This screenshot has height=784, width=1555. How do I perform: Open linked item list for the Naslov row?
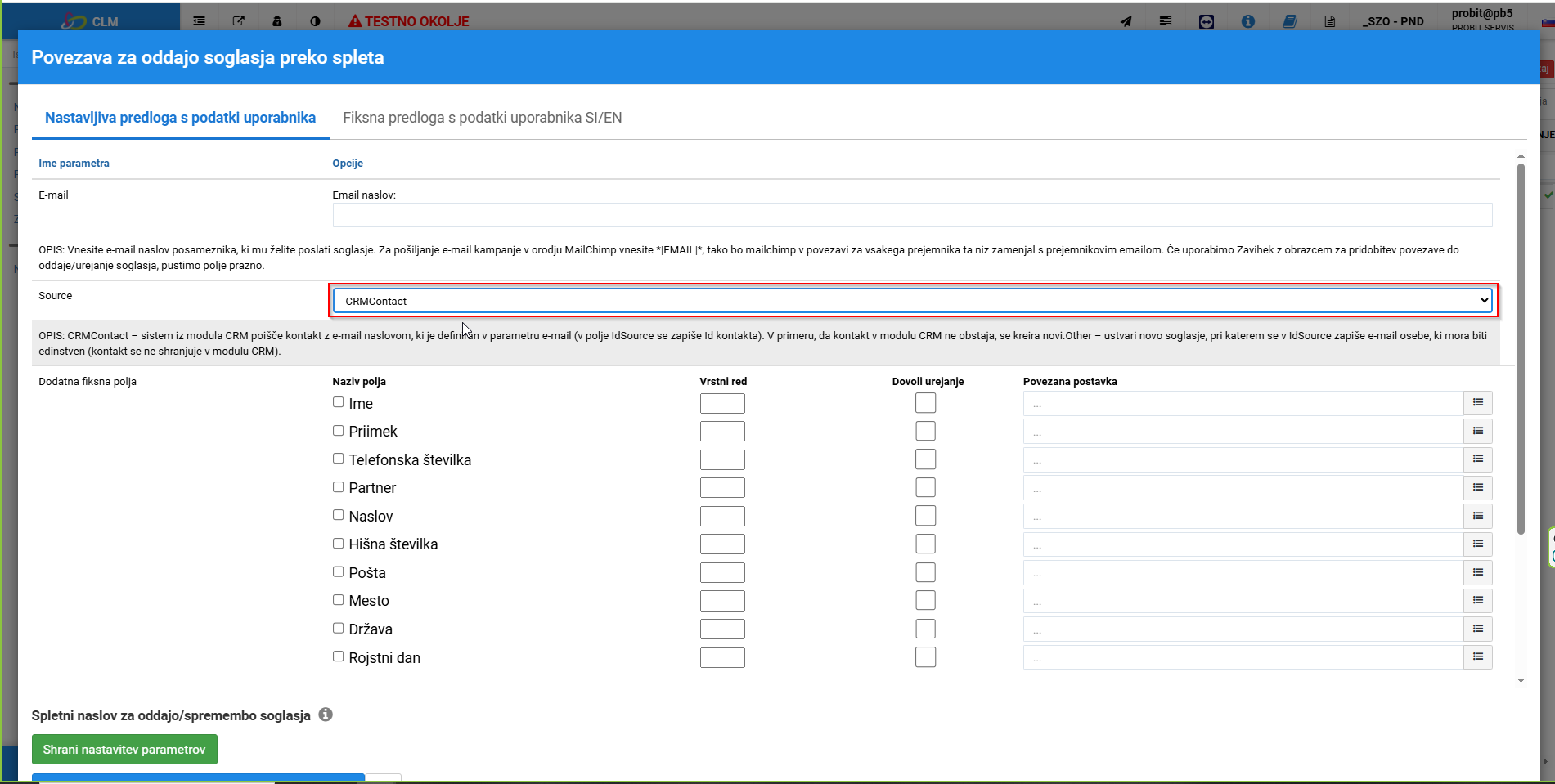(1478, 516)
